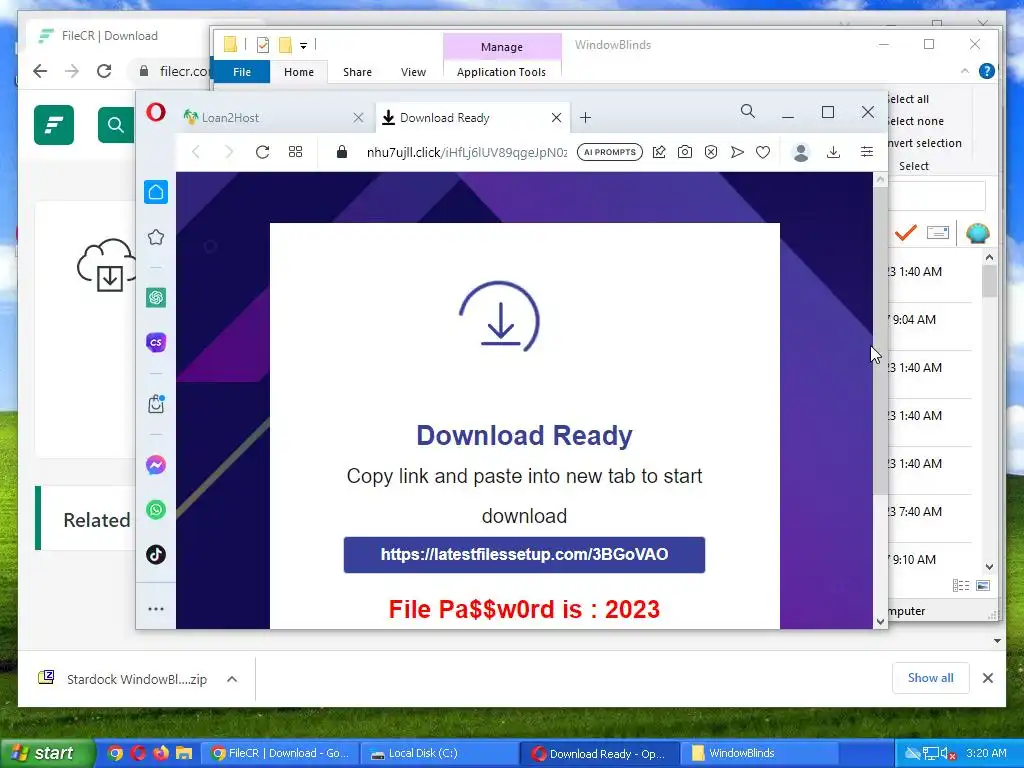Screen dimensions: 1024x768
Task: Reload the Download Ready page in Opera
Action: click(262, 152)
